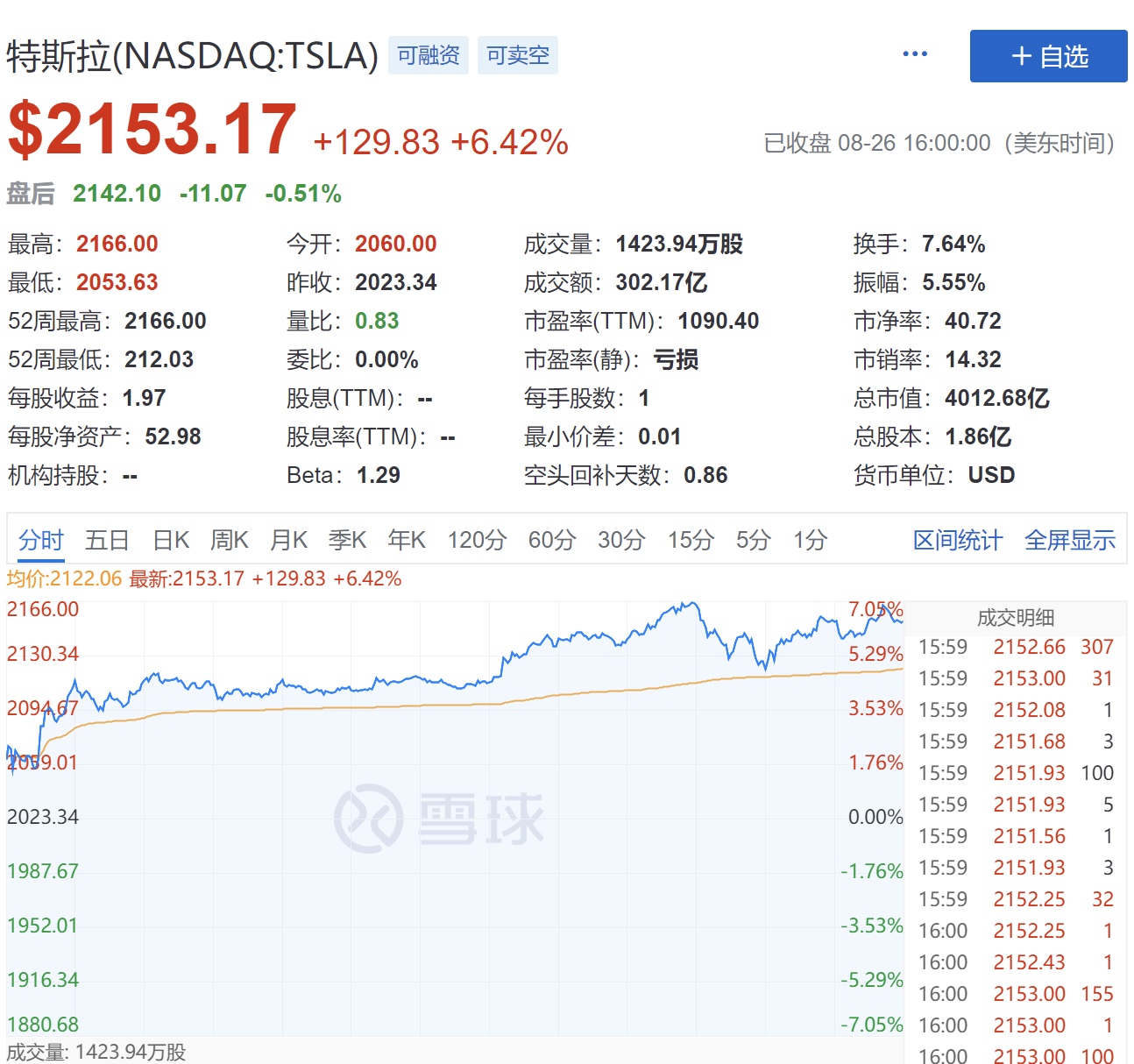Switch to the 5分 interval tab
The image size is (1134, 1064).
coord(753,540)
